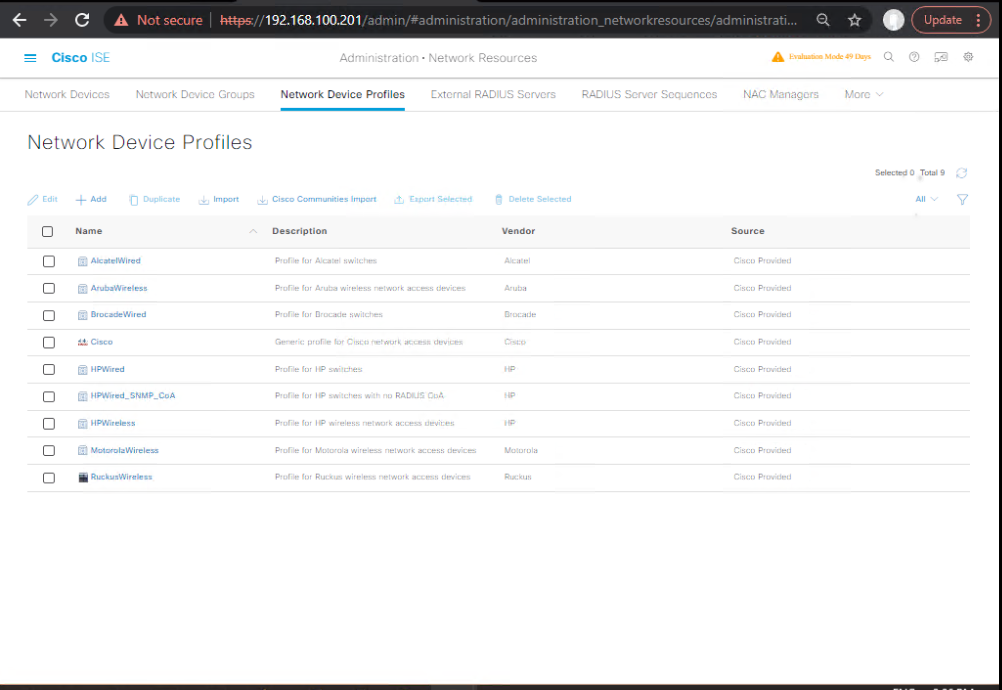Check the AlcatelWired row checkbox
The height and width of the screenshot is (690, 1002).
click(49, 261)
